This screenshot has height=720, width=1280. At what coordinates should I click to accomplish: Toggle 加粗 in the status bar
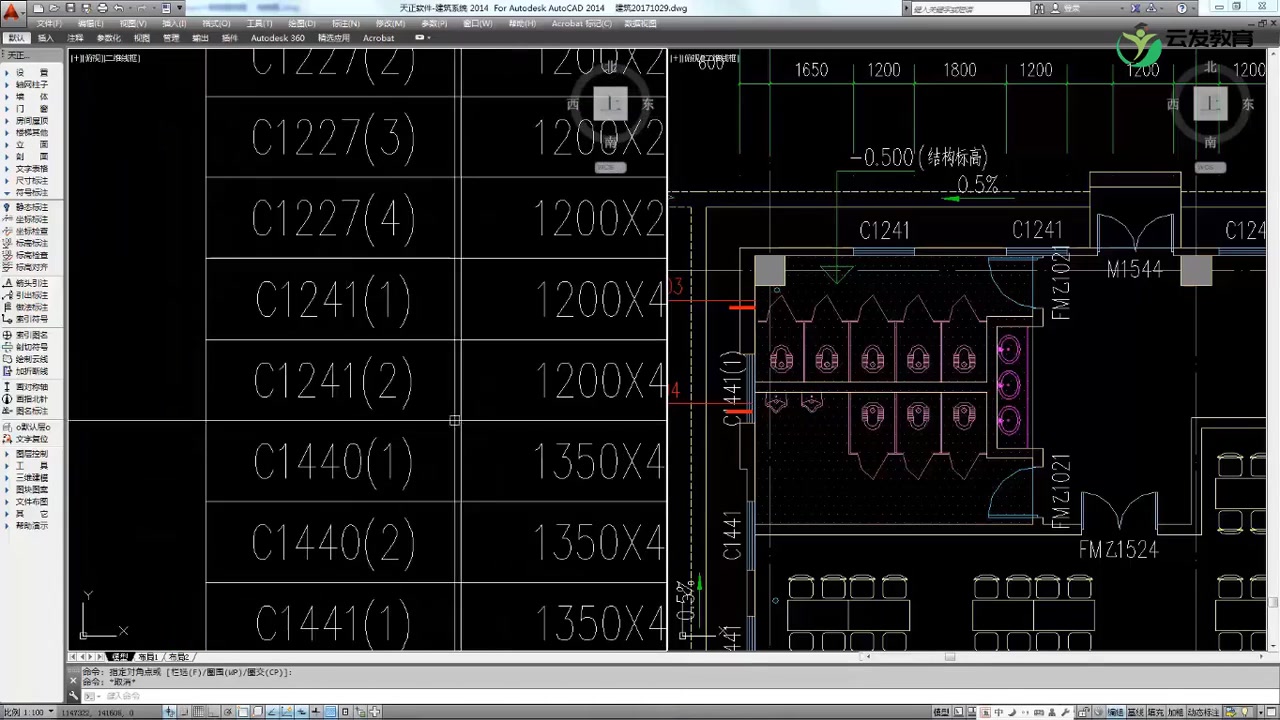[x=1175, y=712]
